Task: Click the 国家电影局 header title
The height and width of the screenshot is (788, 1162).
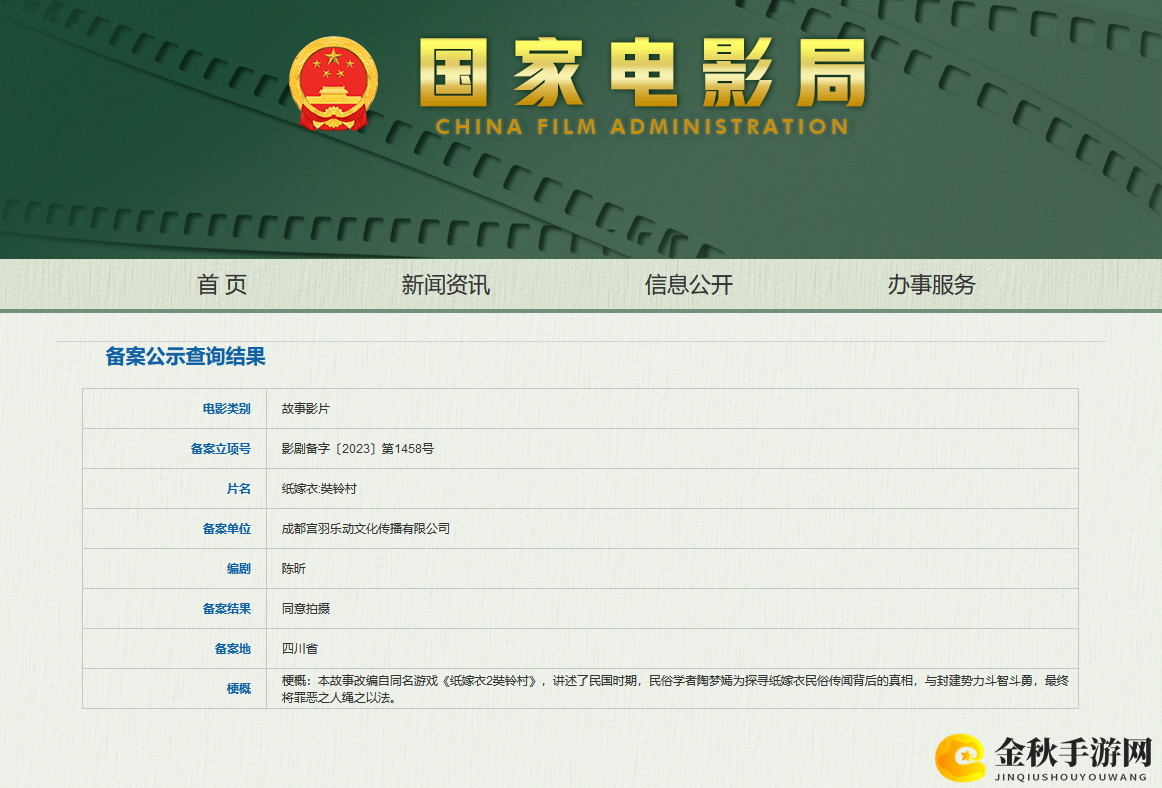Action: [x=643, y=73]
